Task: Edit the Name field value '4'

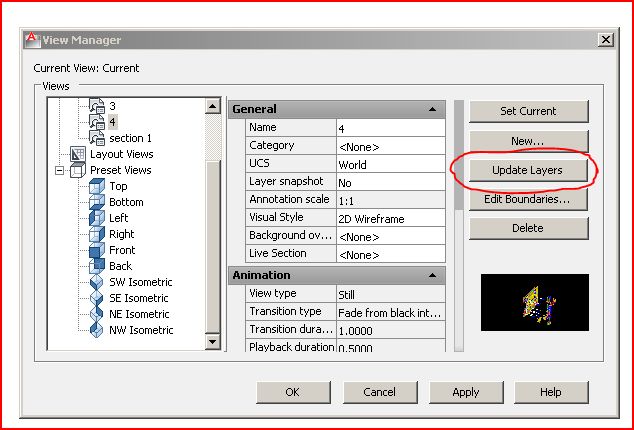Action: point(391,128)
